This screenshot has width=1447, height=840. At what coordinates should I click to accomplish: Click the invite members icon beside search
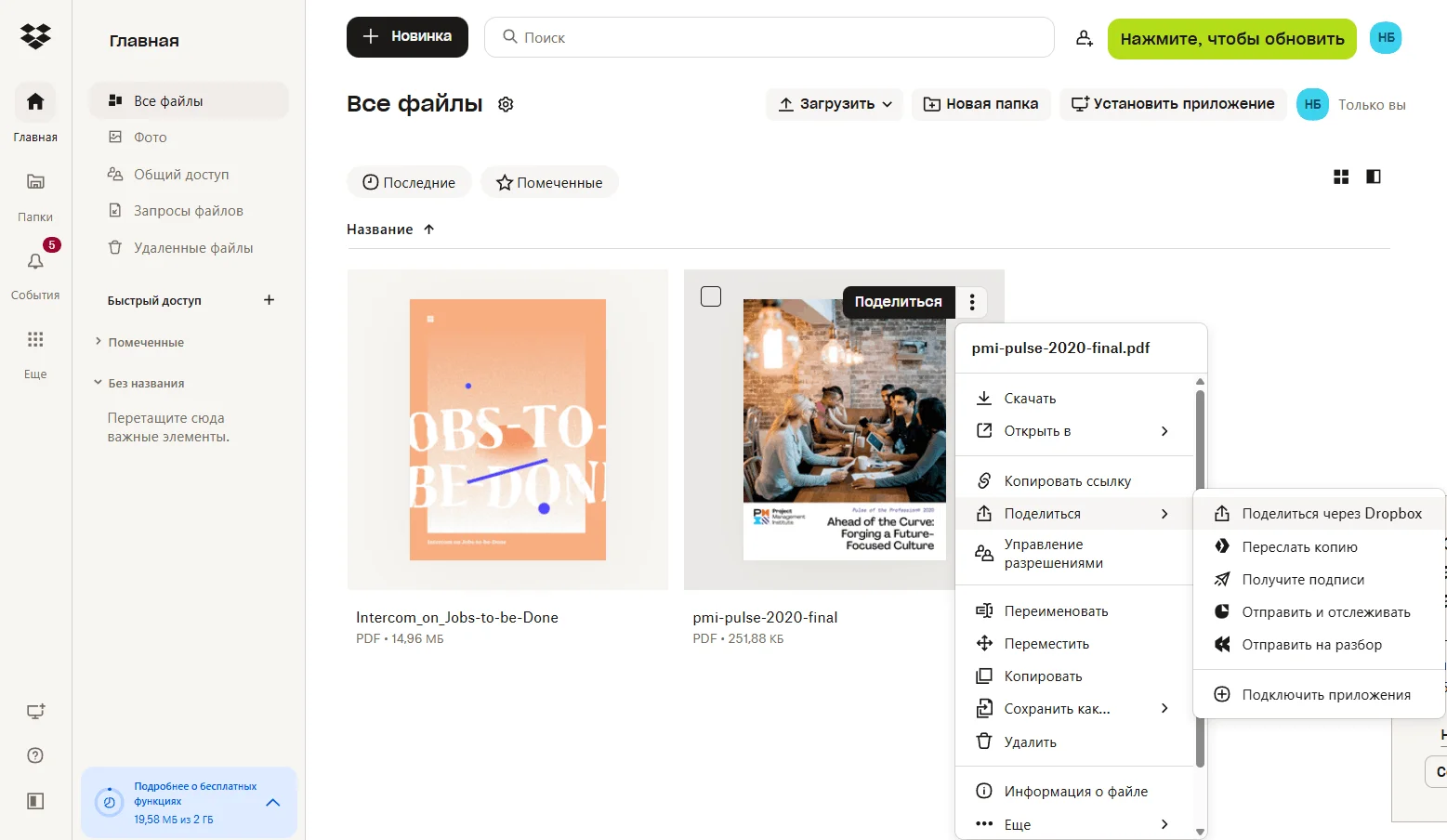coord(1084,38)
